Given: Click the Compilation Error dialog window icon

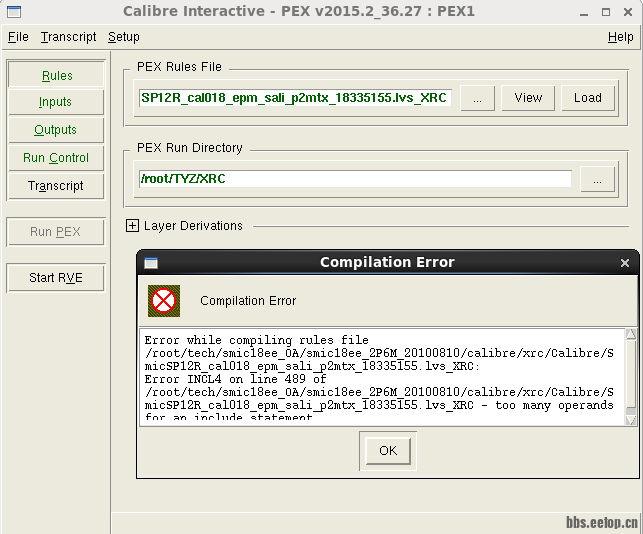Looking at the screenshot, I should (x=151, y=263).
